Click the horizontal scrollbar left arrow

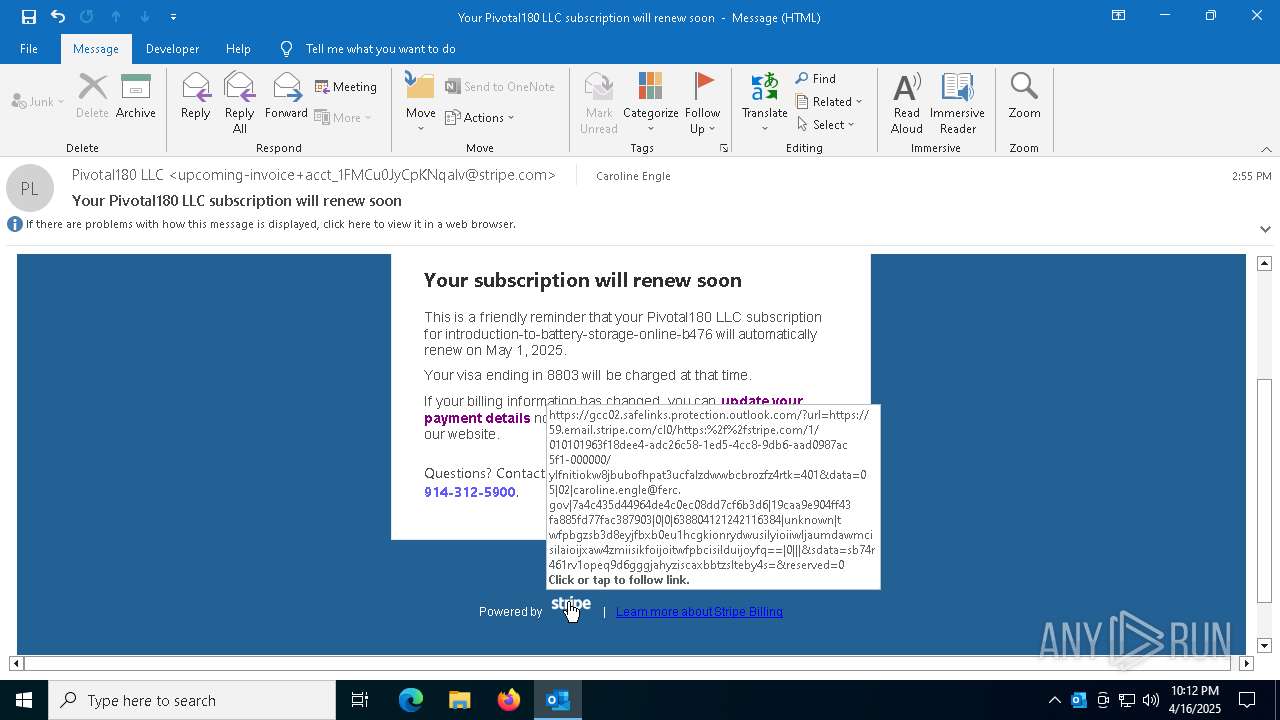16,663
